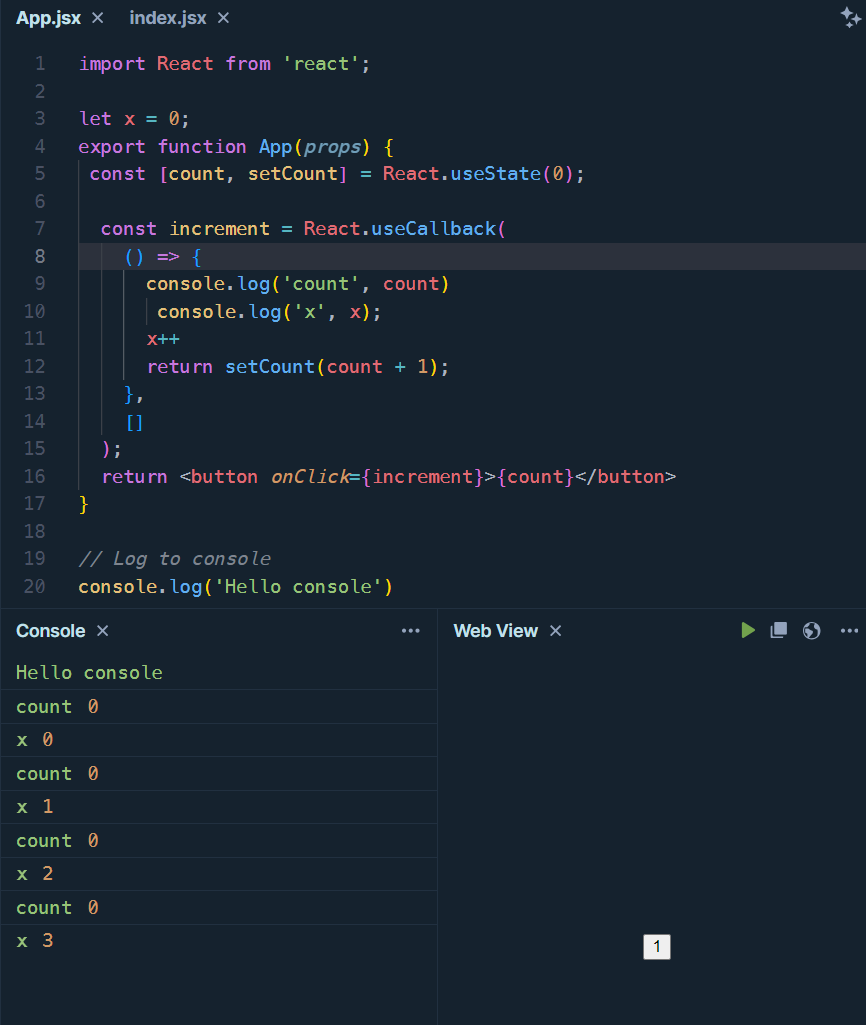Close the index.jsx tab
The width and height of the screenshot is (866, 1025).
223,18
